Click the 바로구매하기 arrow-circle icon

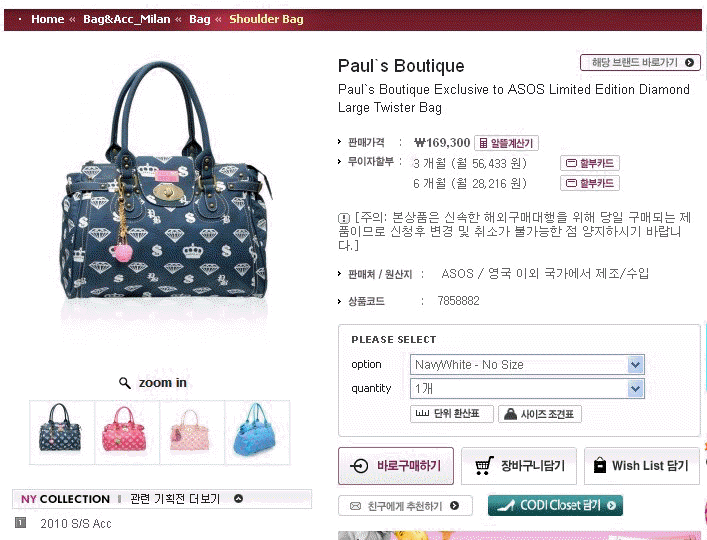359,466
